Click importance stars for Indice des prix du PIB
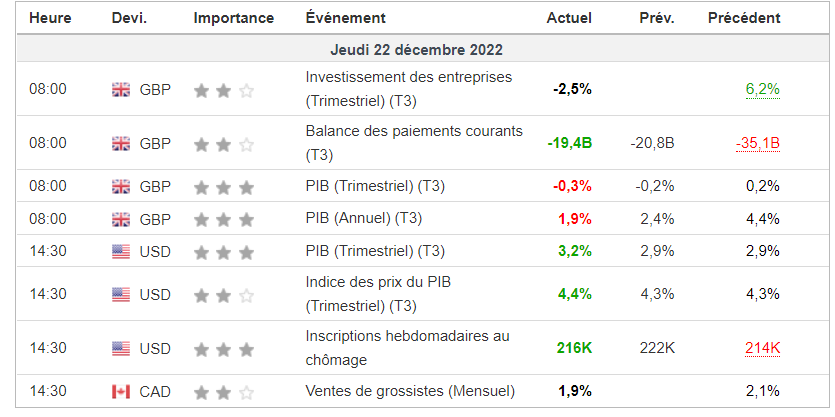 [224, 295]
